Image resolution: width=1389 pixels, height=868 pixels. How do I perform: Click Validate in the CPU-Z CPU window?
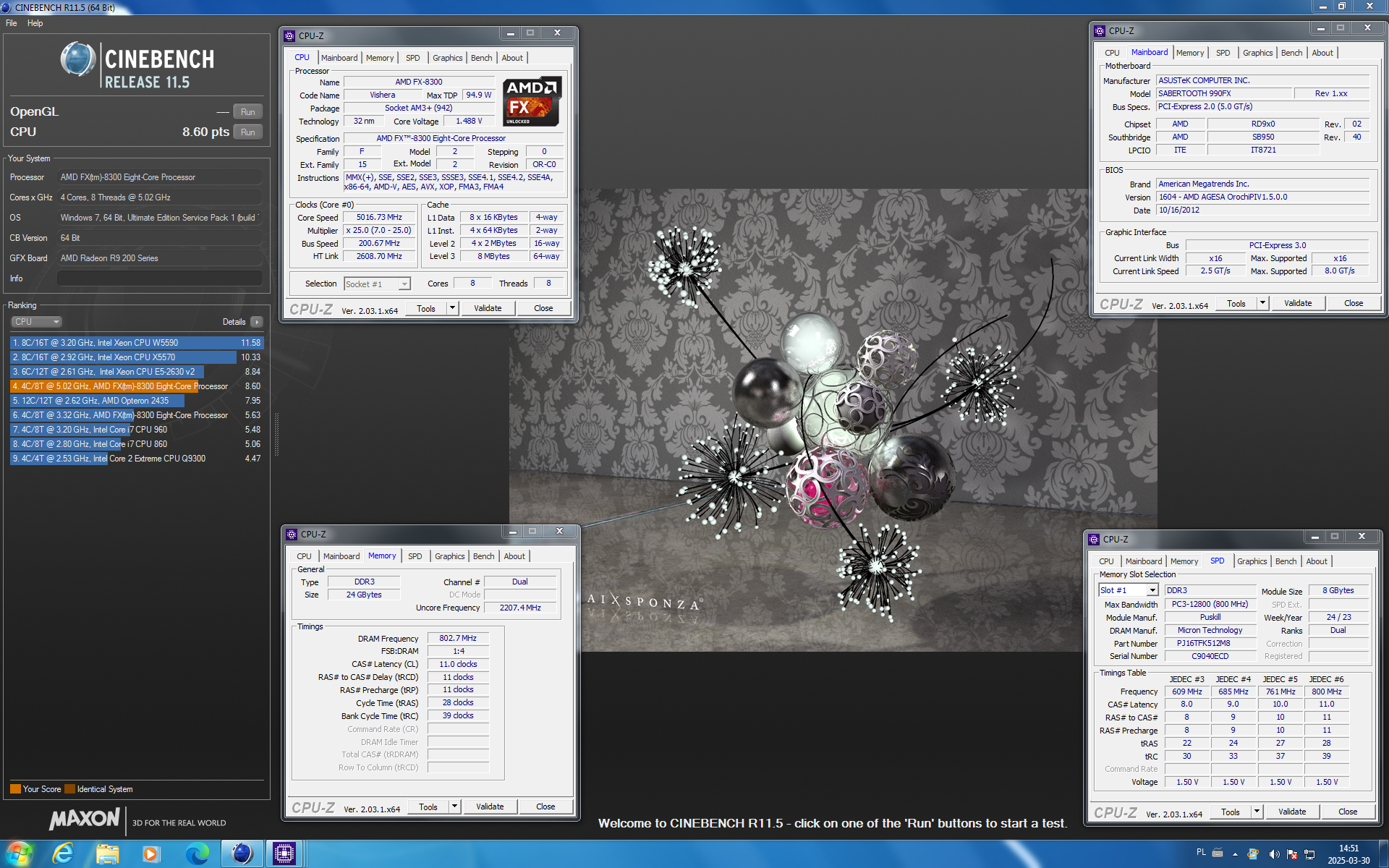[x=488, y=308]
